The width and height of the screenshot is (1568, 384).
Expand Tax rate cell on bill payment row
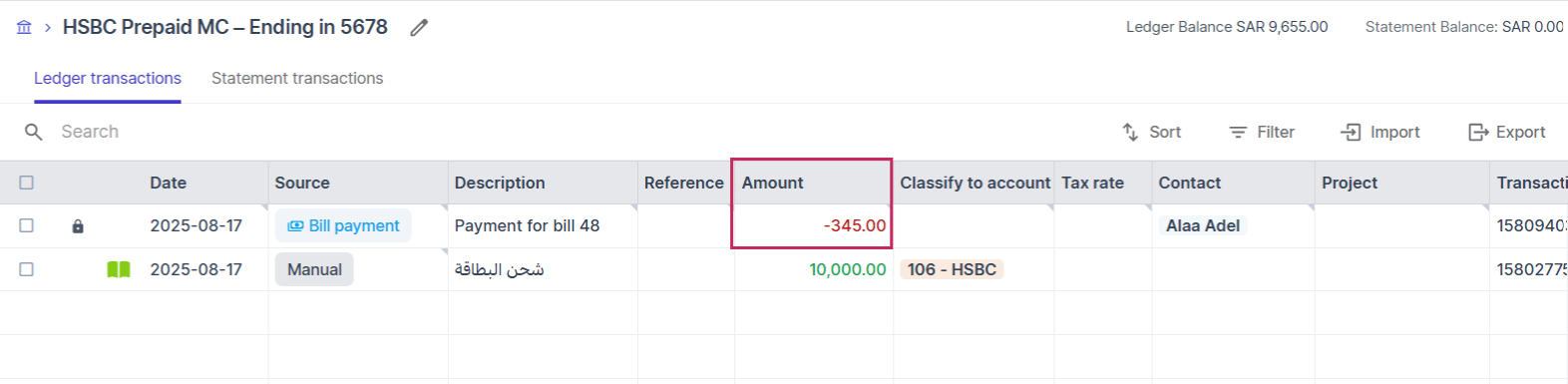pos(1103,225)
